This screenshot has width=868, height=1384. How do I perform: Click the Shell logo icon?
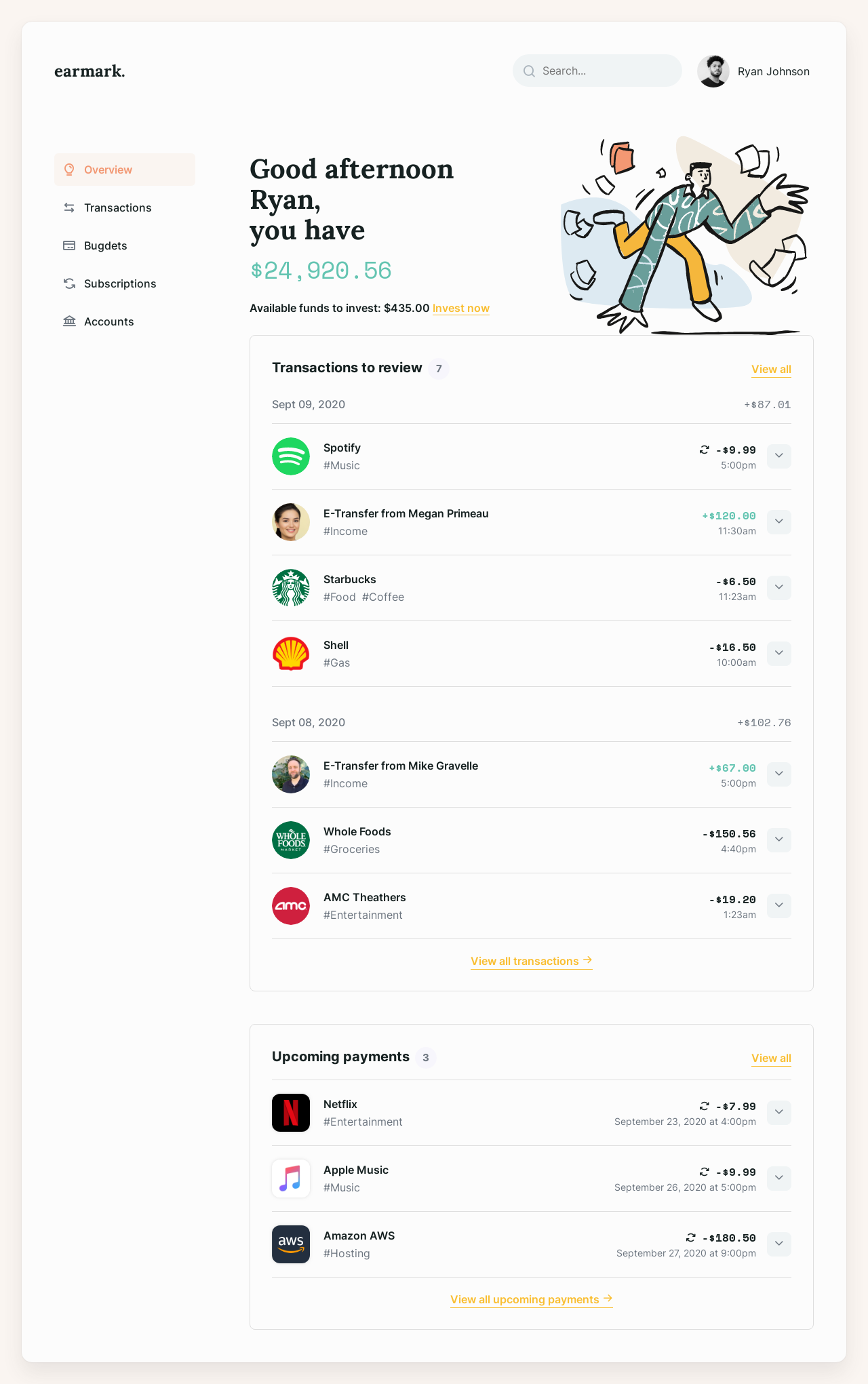(291, 654)
